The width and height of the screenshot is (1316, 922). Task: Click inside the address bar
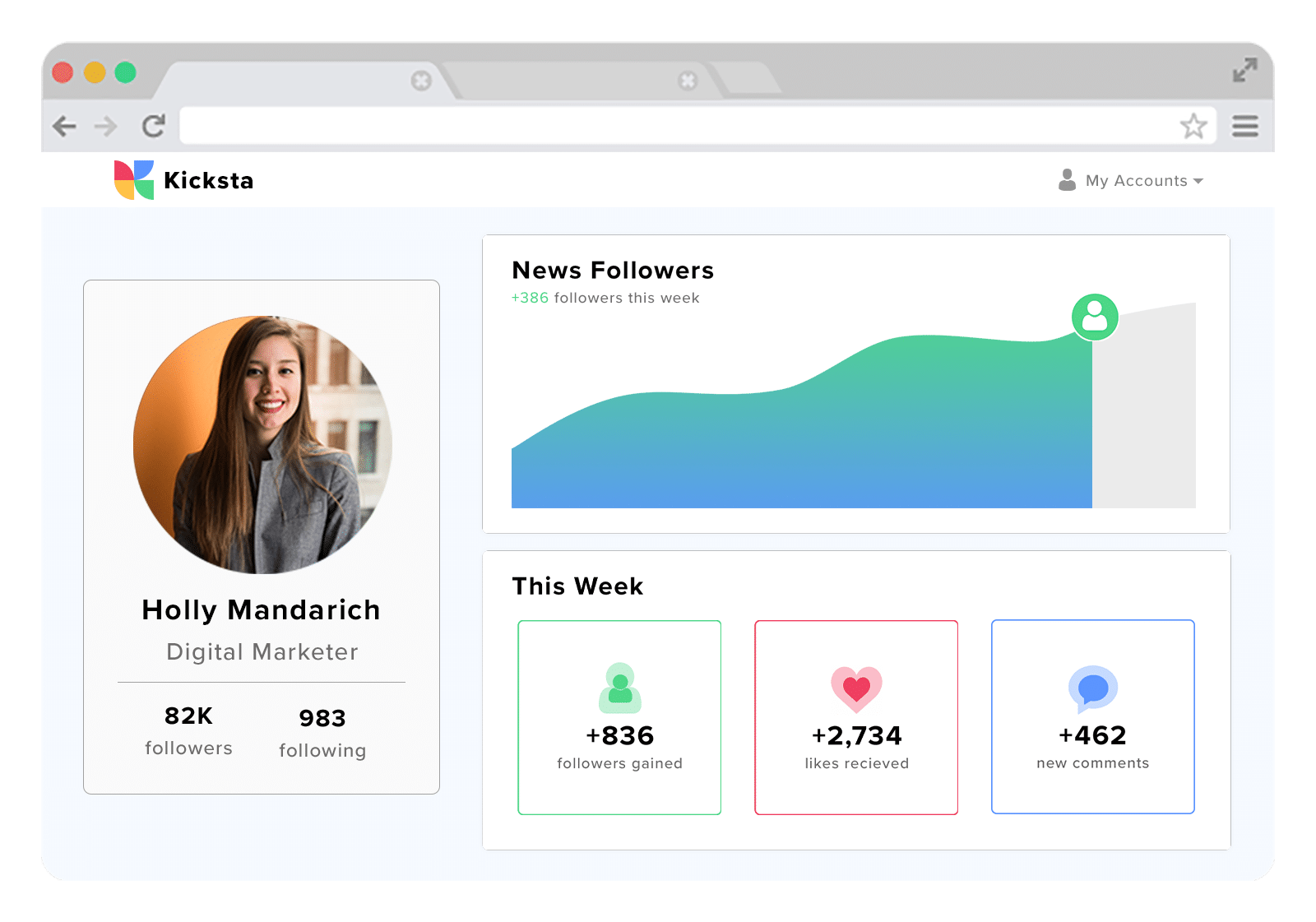[658, 126]
